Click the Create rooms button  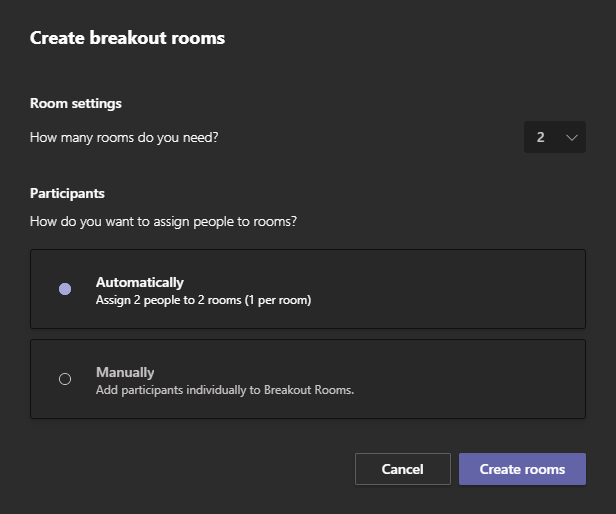pos(522,469)
